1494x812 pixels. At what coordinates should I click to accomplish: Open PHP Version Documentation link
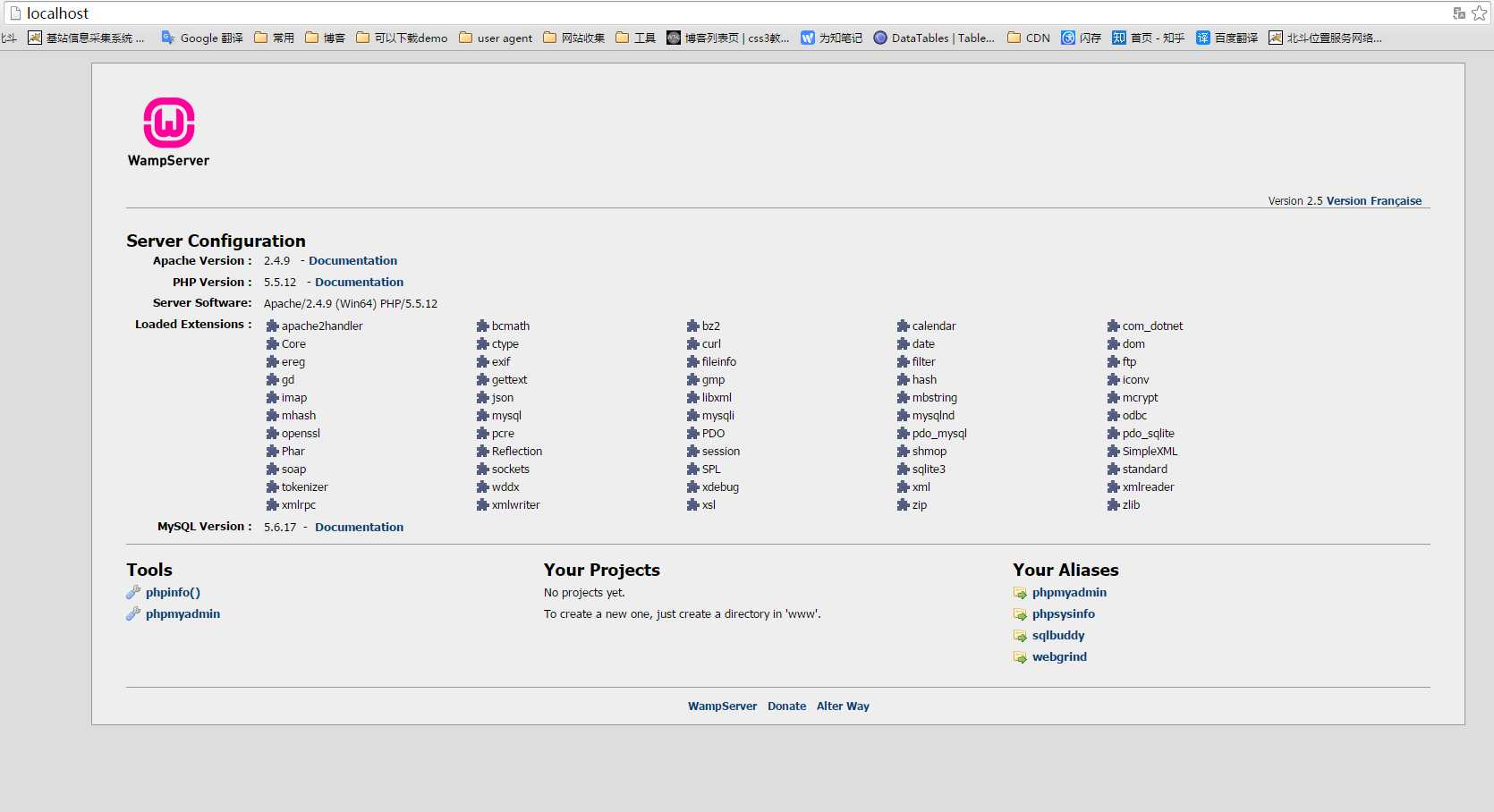(x=359, y=282)
